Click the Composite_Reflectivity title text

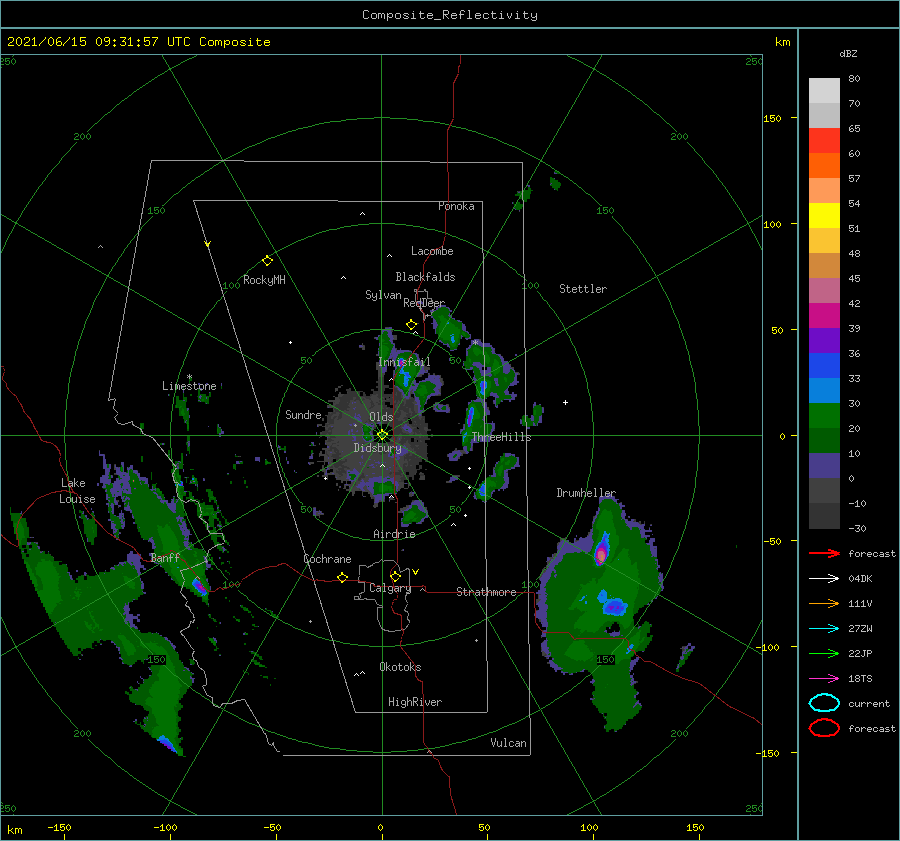pyautogui.click(x=450, y=15)
